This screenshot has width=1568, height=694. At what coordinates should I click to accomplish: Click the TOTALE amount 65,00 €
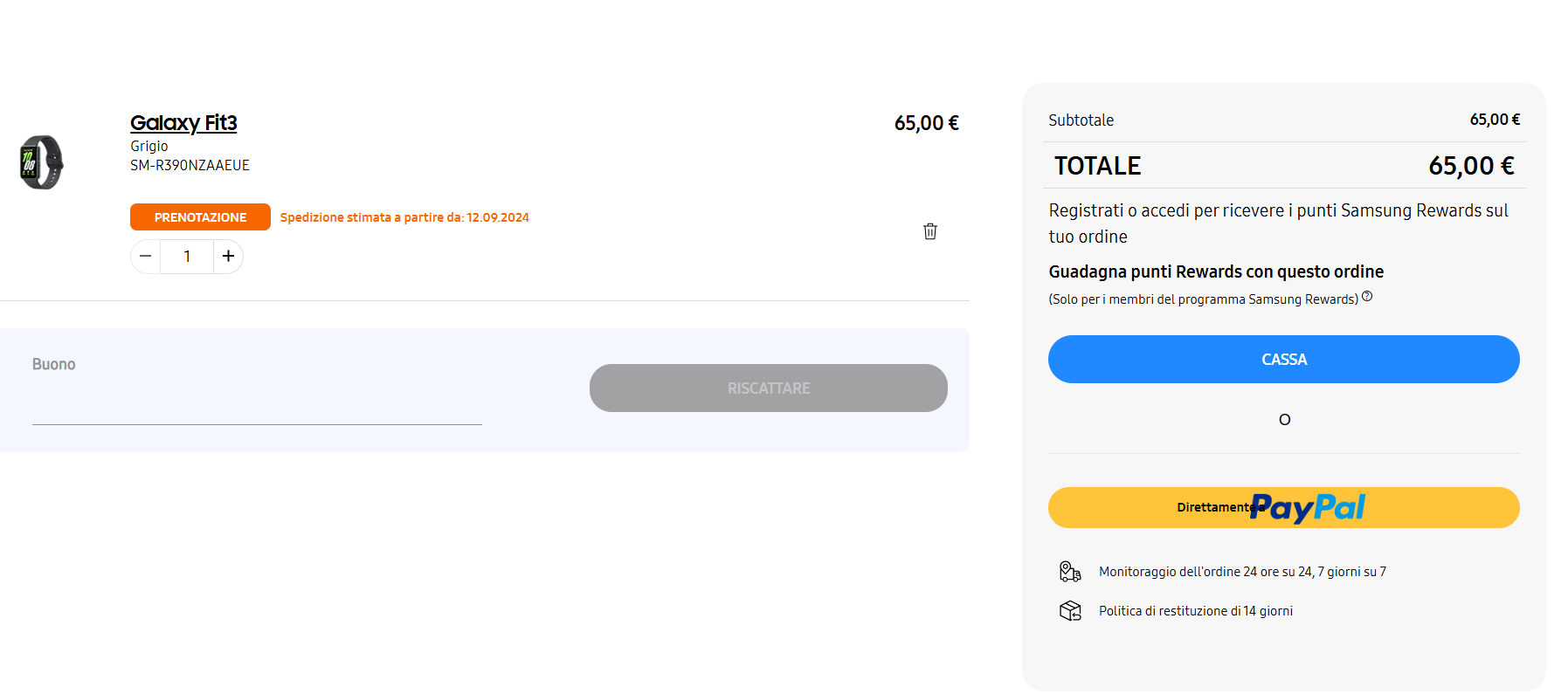coord(1471,166)
